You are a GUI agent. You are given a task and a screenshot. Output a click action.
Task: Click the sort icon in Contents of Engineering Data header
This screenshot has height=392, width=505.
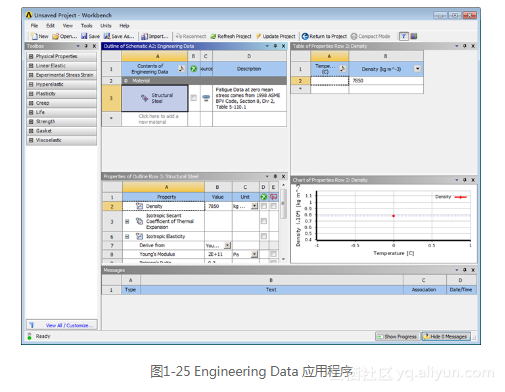[181, 69]
